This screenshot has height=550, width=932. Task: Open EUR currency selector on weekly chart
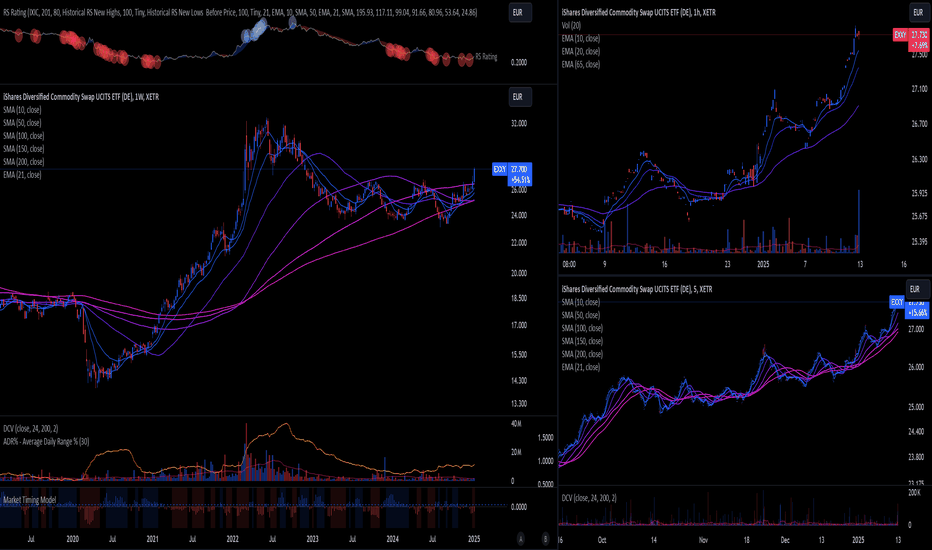(x=519, y=97)
